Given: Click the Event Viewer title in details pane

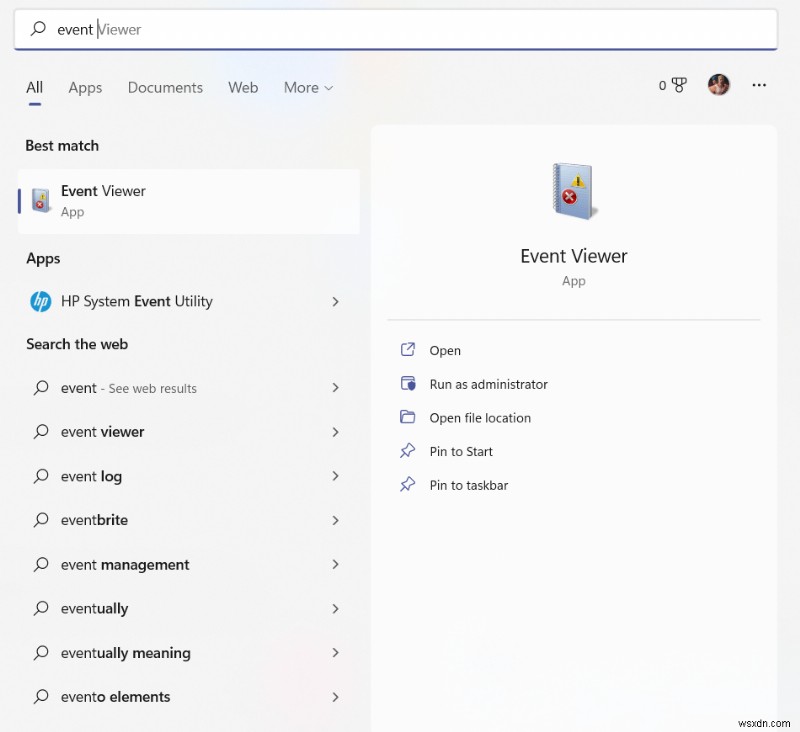Looking at the screenshot, I should coord(573,256).
